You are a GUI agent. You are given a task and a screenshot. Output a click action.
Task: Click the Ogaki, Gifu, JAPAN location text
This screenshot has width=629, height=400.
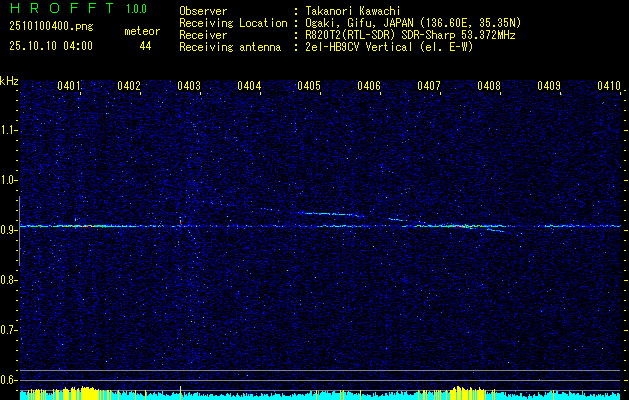pos(413,23)
